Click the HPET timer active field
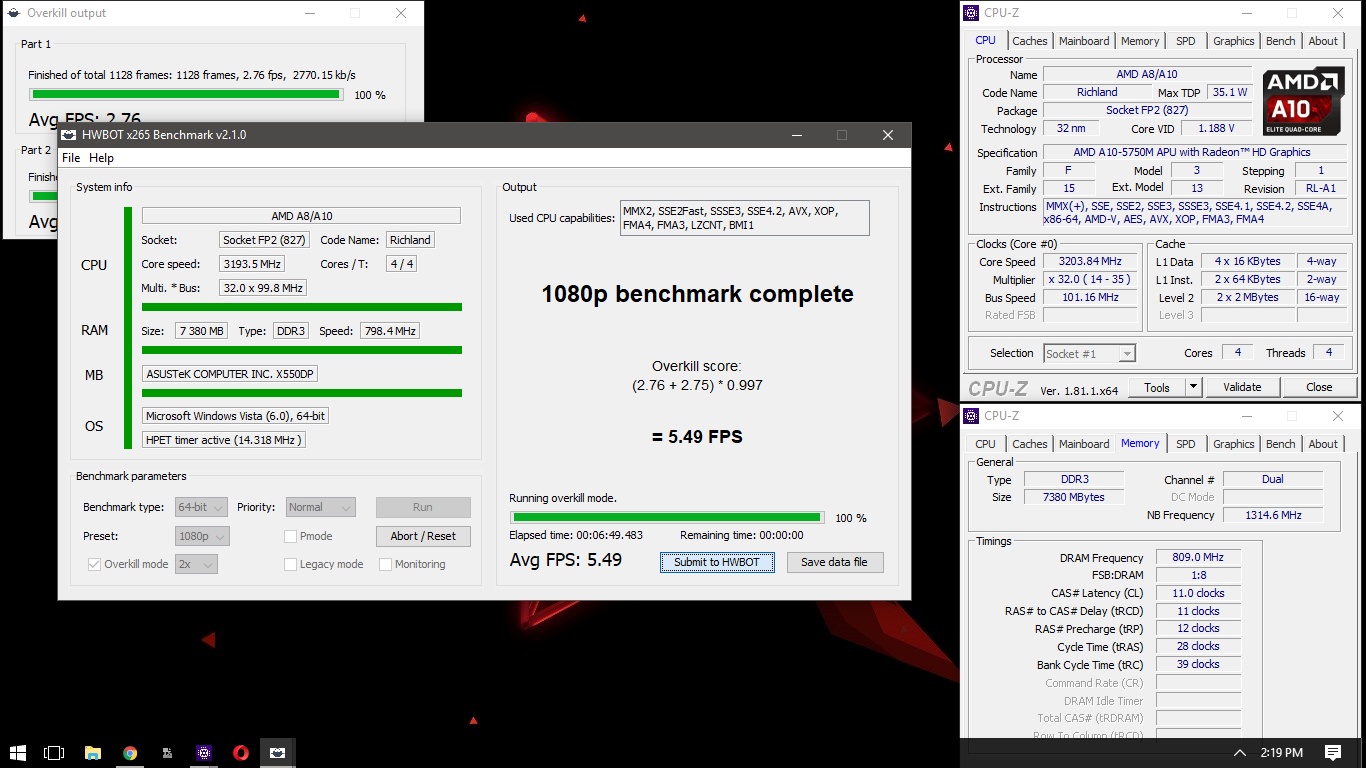 coord(223,440)
